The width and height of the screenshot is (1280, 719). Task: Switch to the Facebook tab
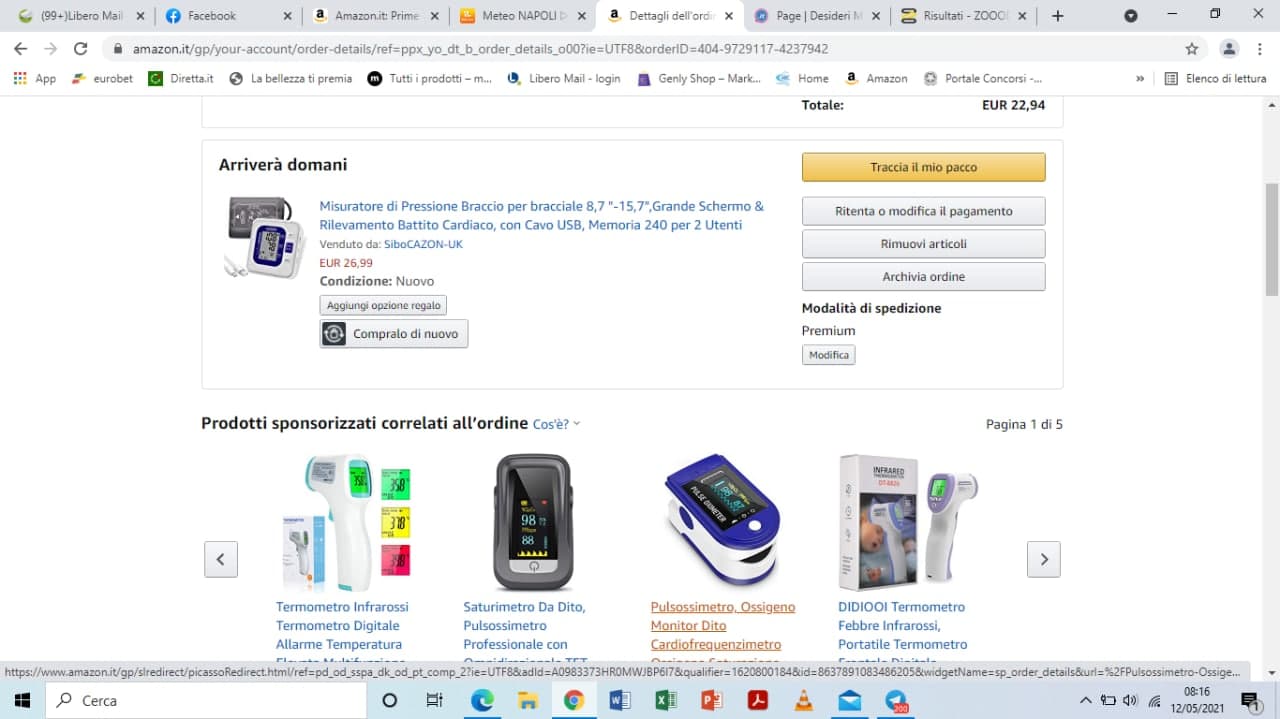point(228,16)
